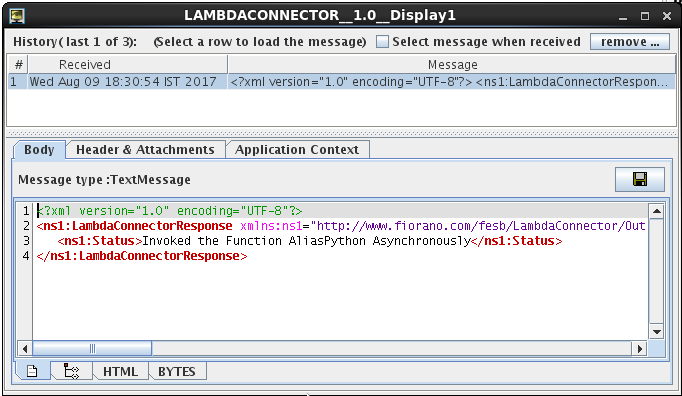The height and width of the screenshot is (396, 682).
Task: Click the # column header
Action: 18,65
